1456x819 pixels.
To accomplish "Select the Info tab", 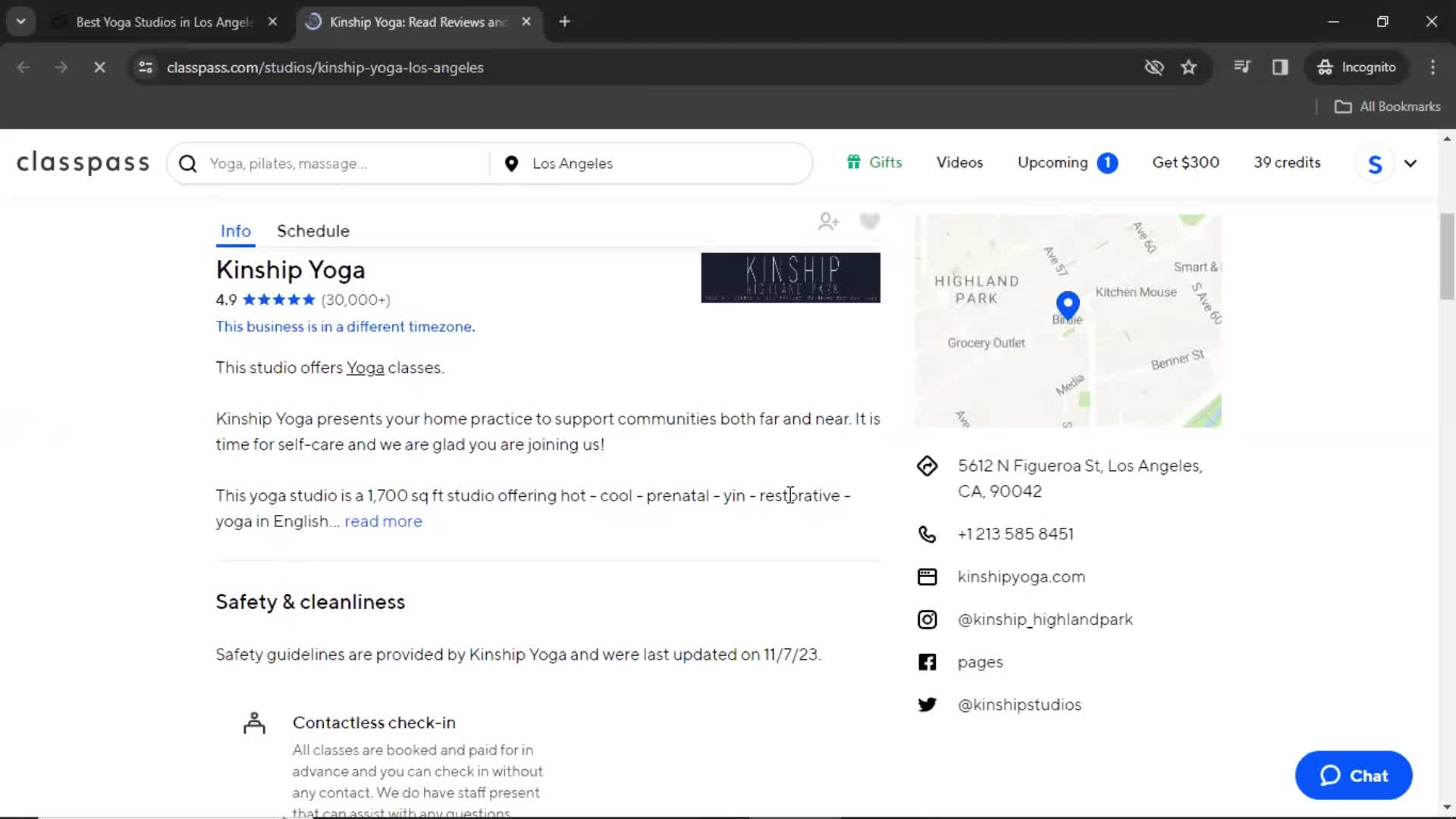I will click(x=236, y=231).
